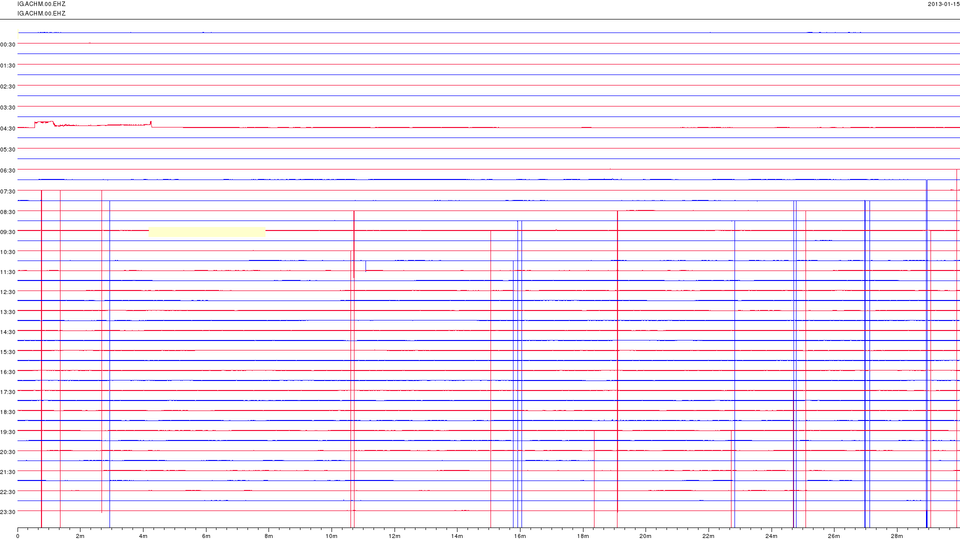Select the 13:30 time row label
960x540 pixels.
click(x=8, y=312)
